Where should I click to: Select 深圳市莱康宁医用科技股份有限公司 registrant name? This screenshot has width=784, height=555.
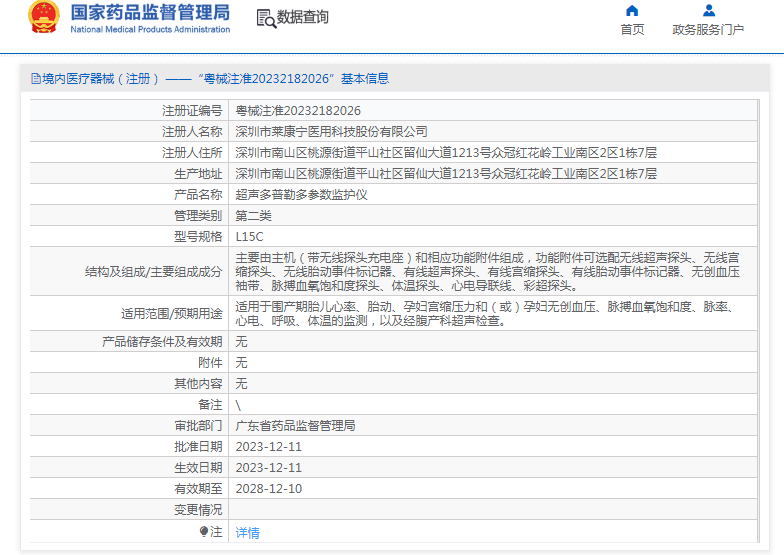pyautogui.click(x=332, y=132)
